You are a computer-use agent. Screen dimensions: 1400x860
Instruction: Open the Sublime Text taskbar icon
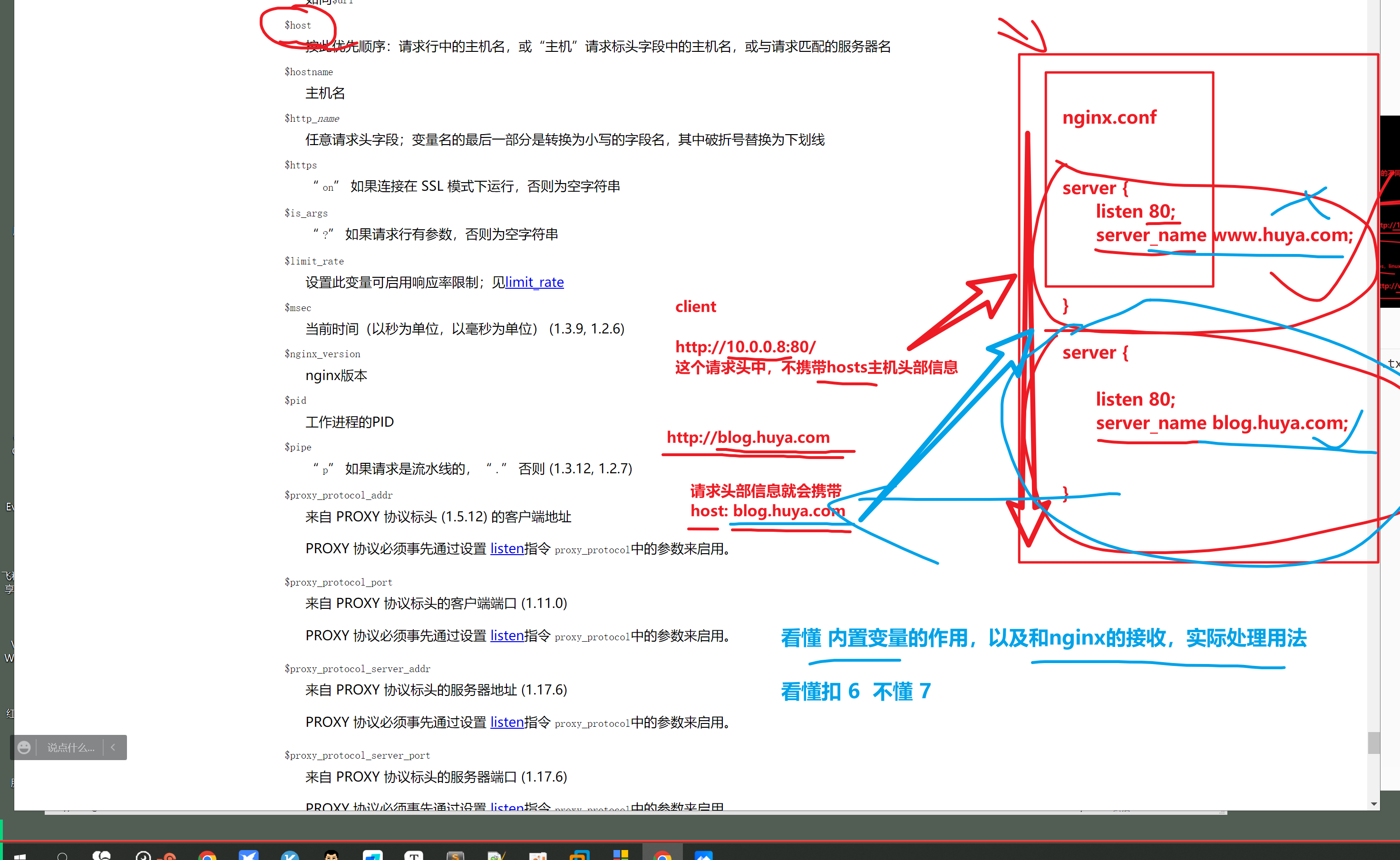pyautogui.click(x=455, y=855)
